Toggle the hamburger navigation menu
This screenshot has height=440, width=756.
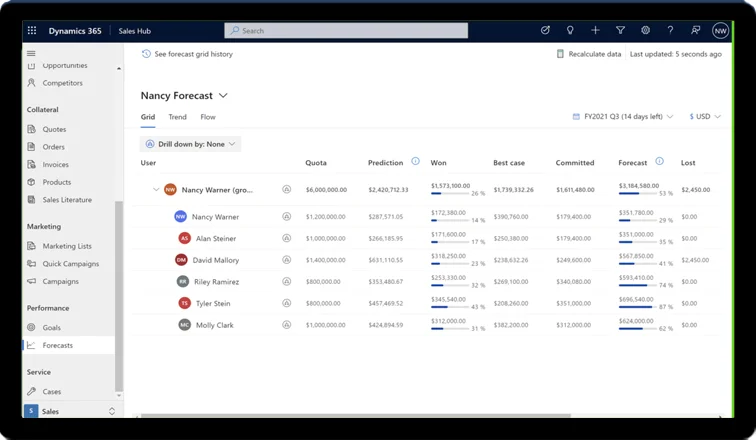click(x=31, y=53)
